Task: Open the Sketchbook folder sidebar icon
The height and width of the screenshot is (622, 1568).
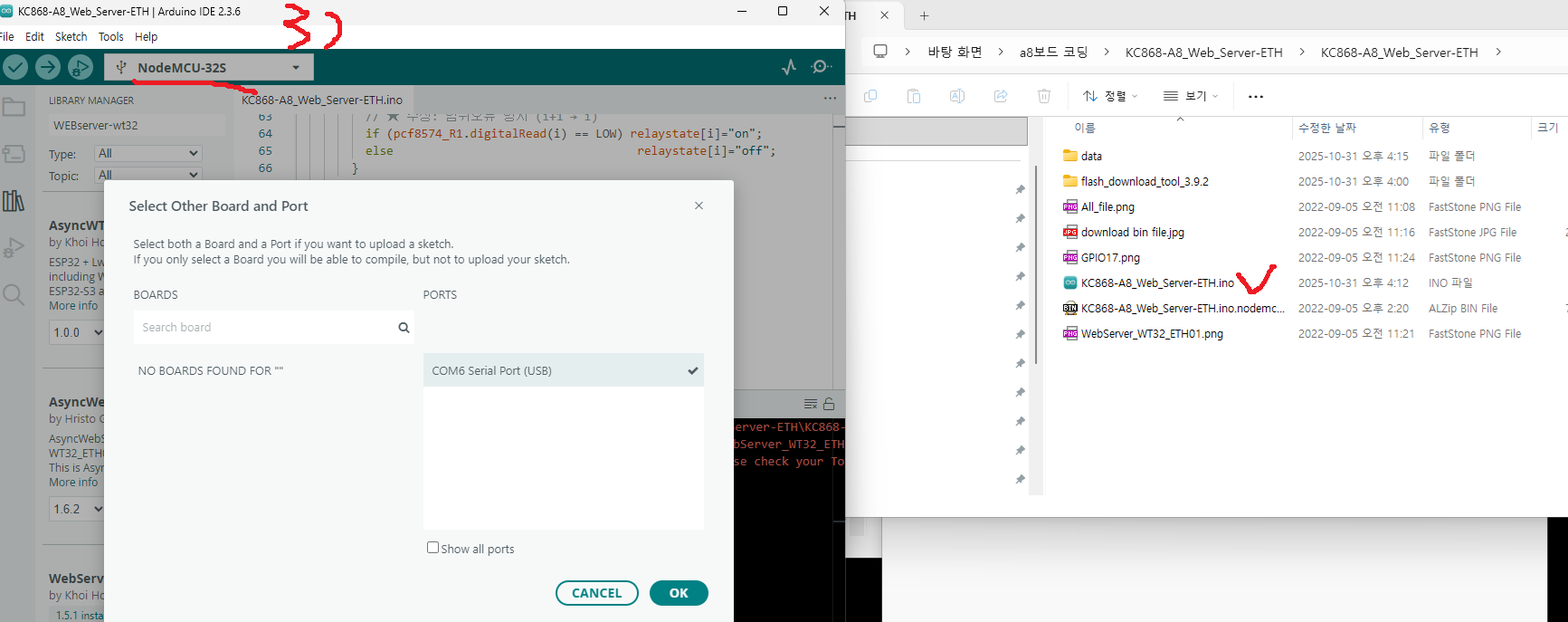Action: (14, 108)
